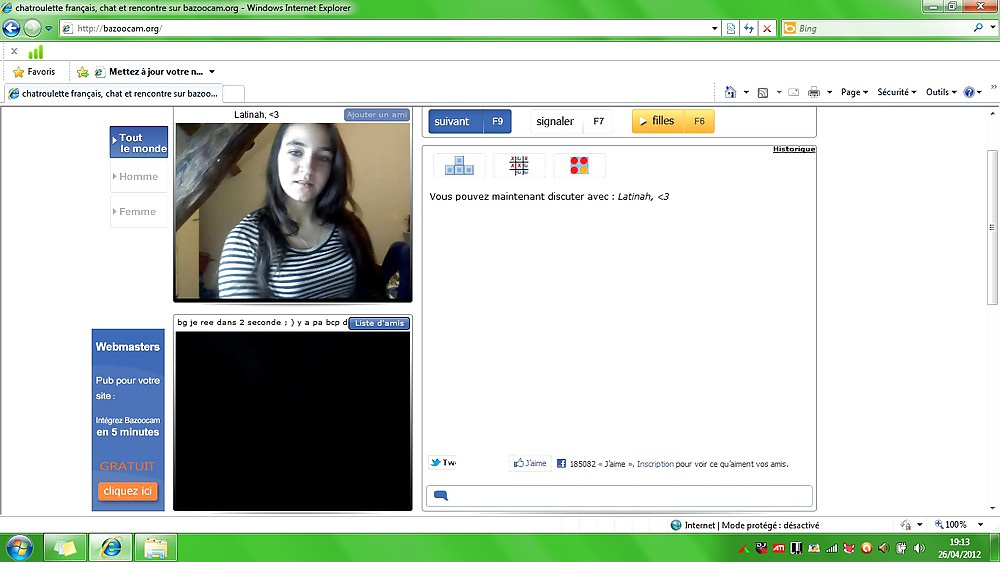Open the file explorer taskbar icon
1000x562 pixels.
coord(156,547)
